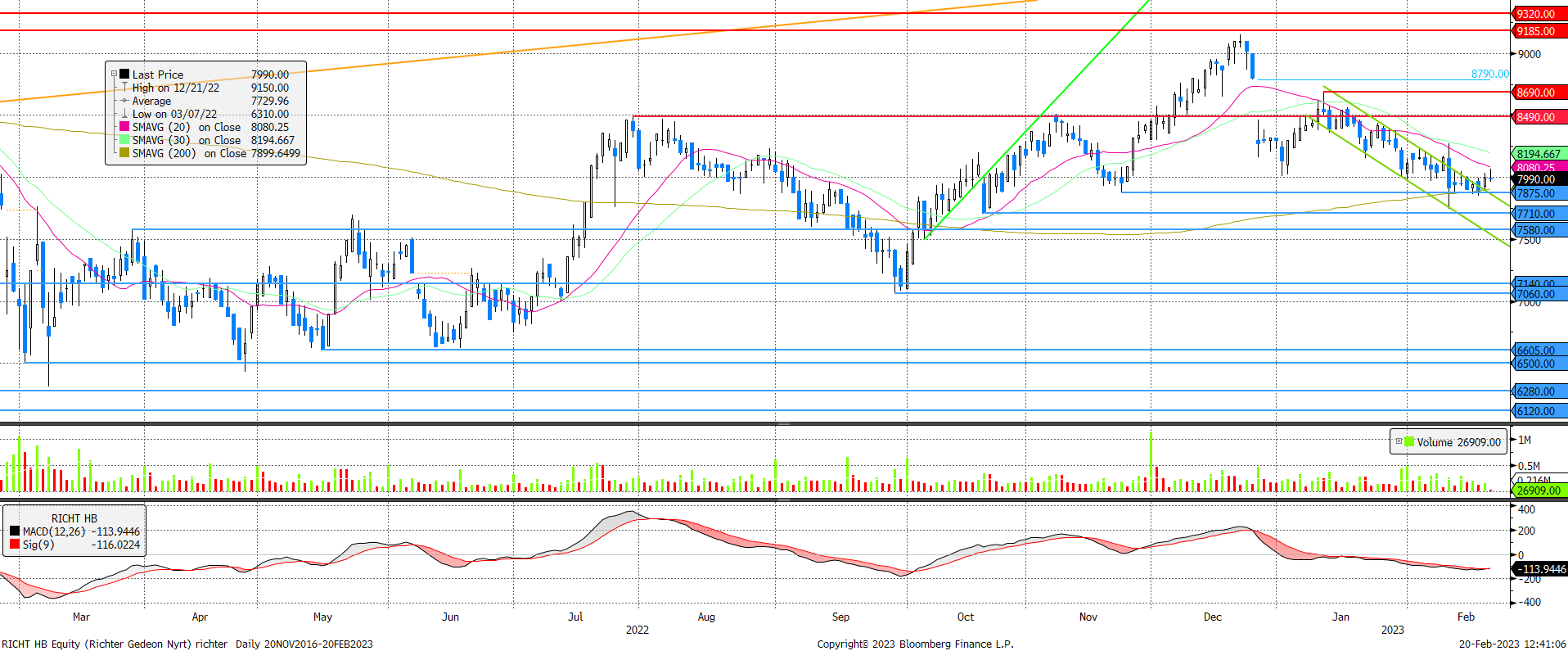The height and width of the screenshot is (651, 1568).
Task: Select the Average marker icon in legend
Action: pyautogui.click(x=124, y=100)
